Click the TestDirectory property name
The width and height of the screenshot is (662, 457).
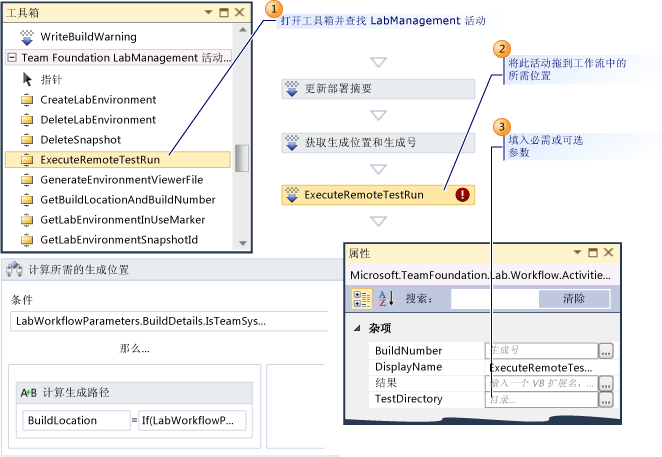pos(408,399)
